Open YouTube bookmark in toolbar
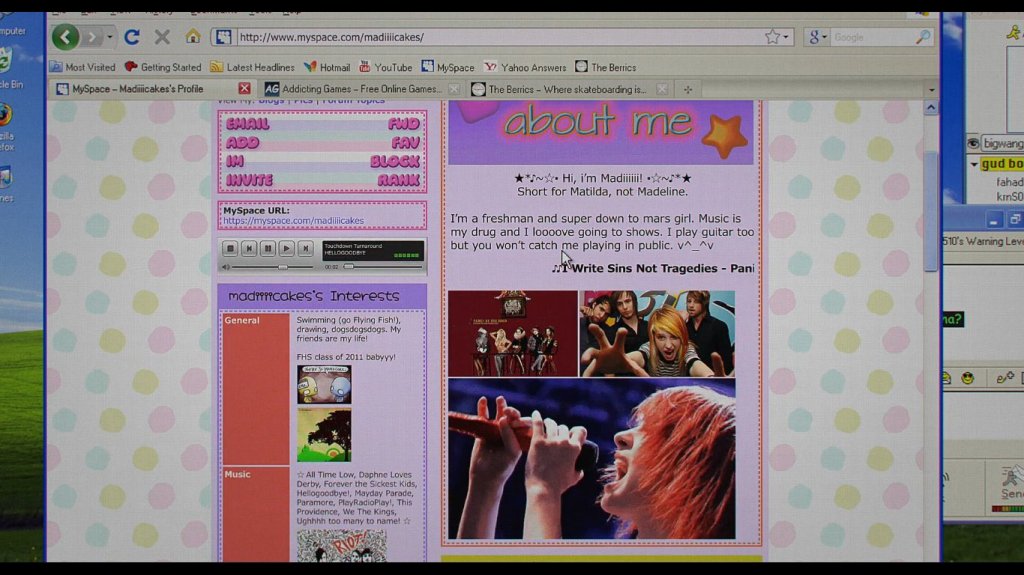 click(x=386, y=67)
